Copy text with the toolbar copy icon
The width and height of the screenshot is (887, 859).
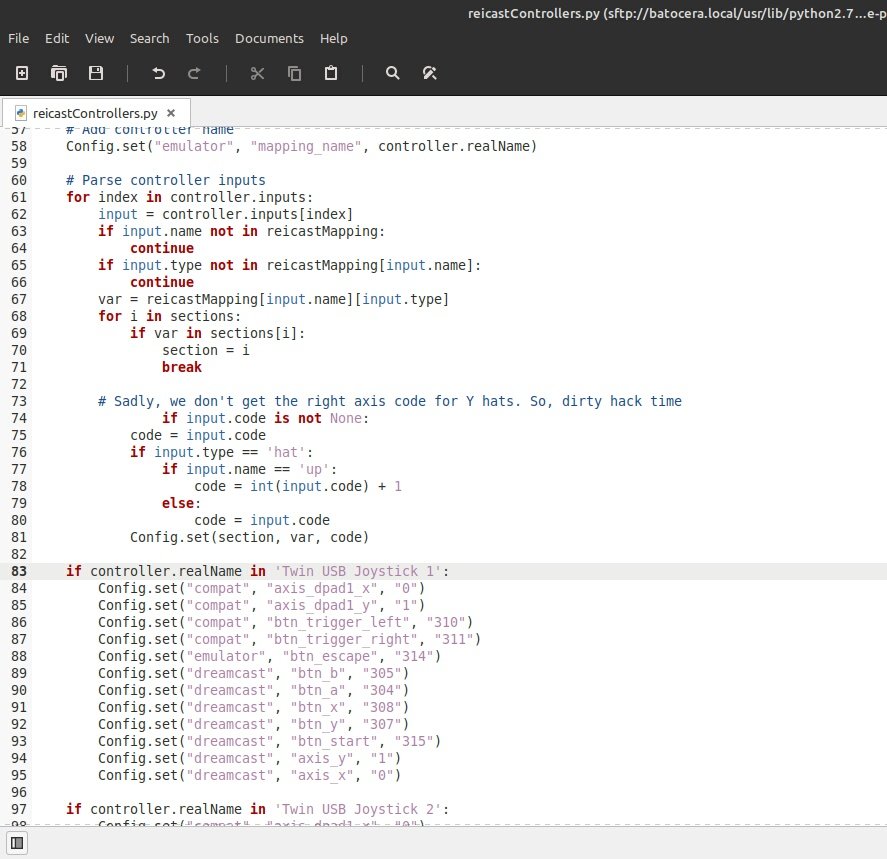point(294,72)
